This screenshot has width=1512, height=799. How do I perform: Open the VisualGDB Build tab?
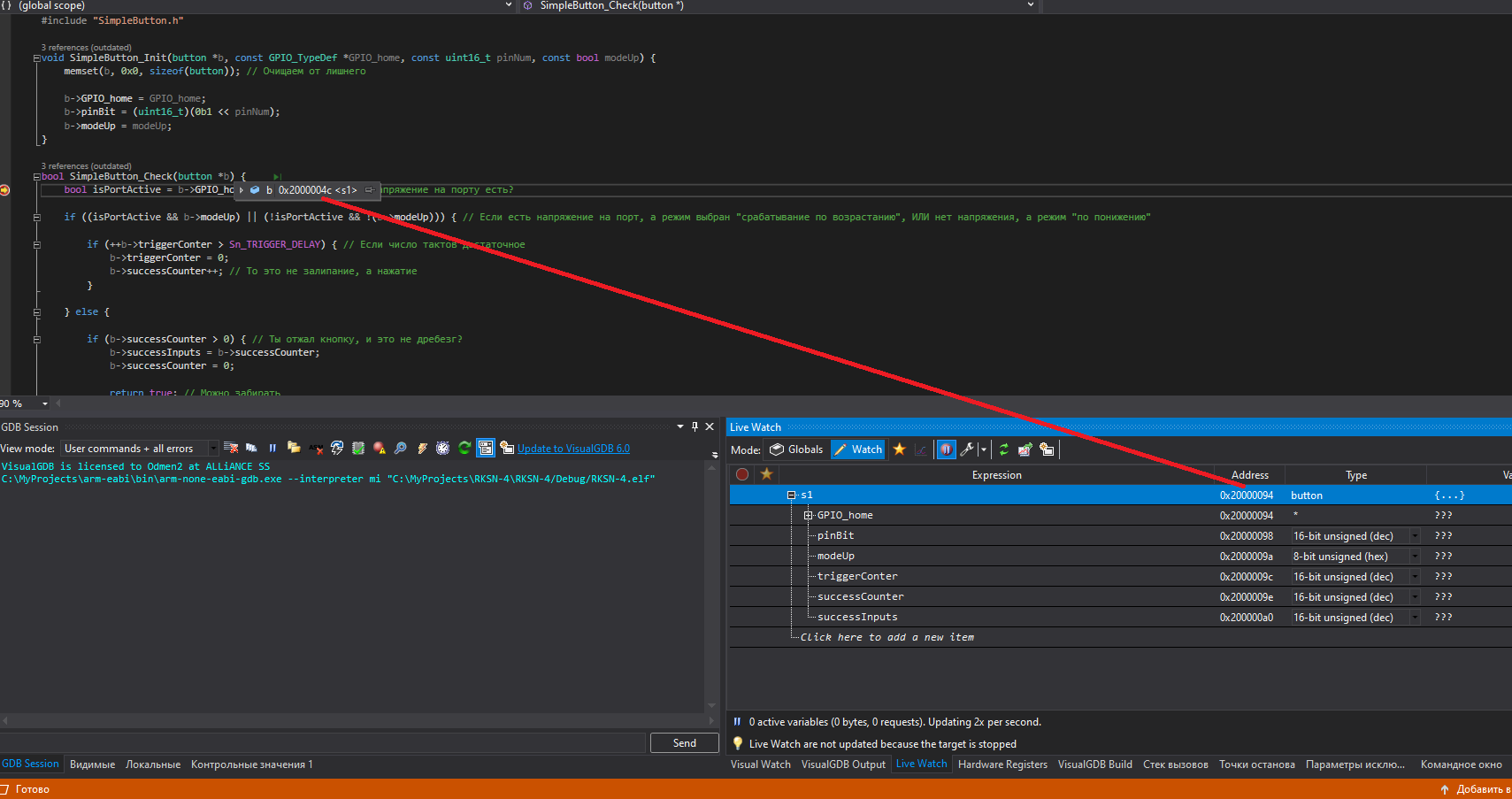click(1095, 764)
